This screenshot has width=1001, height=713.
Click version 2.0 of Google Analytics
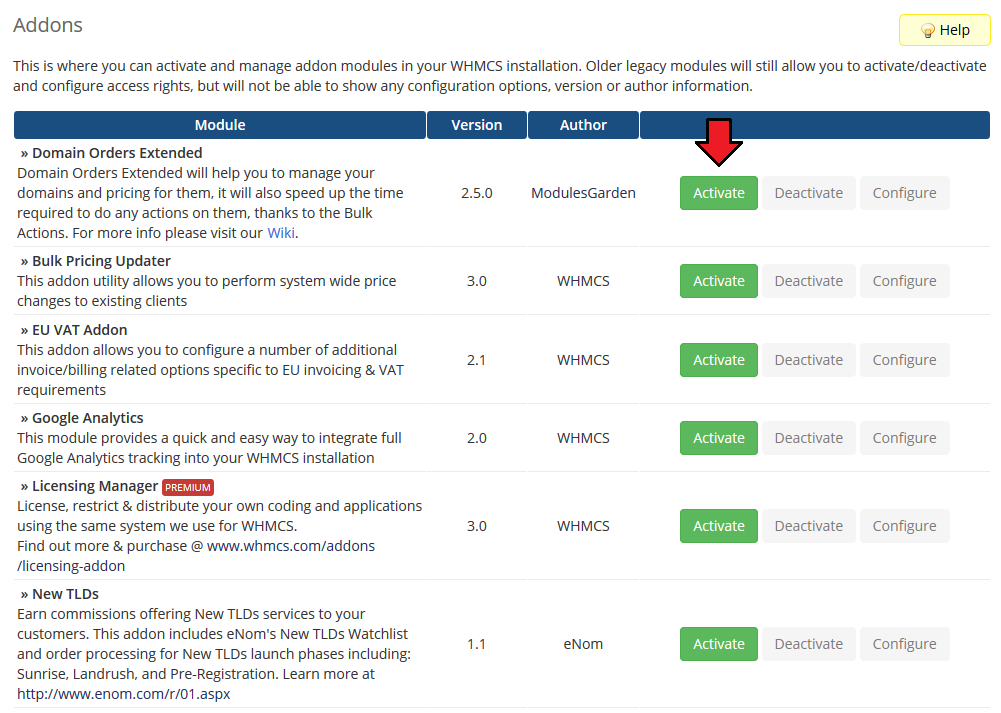(476, 438)
